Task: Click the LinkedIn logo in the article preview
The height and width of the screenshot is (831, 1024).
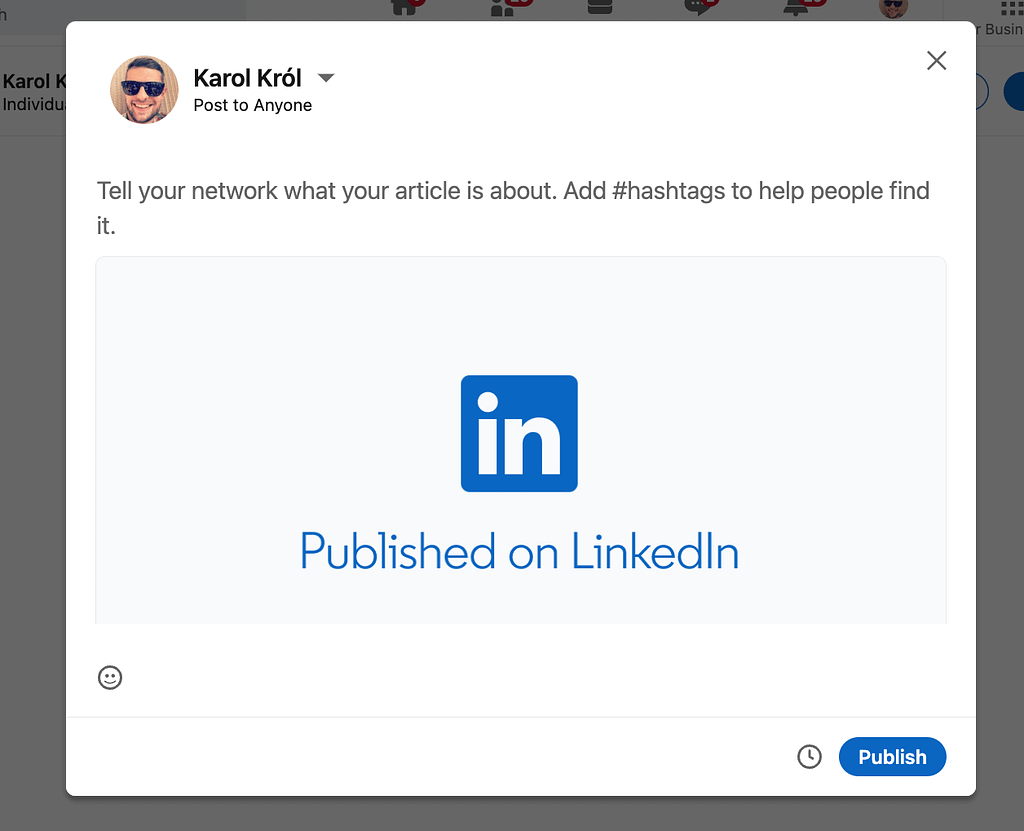Action: tap(519, 433)
